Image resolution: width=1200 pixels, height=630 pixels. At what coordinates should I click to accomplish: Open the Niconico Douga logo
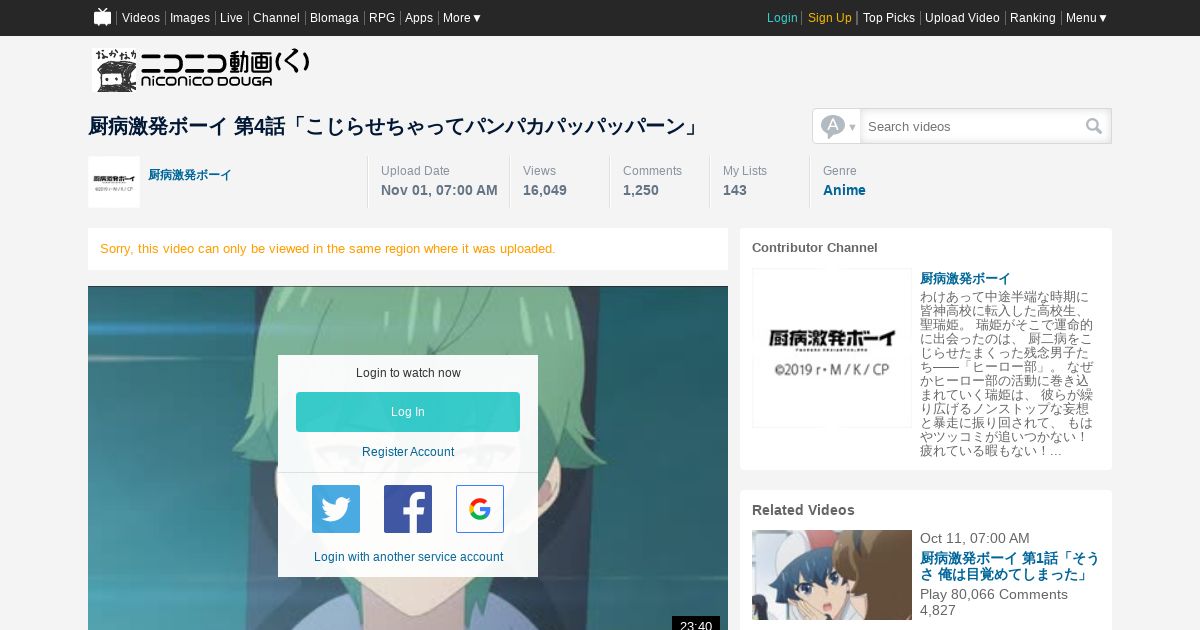(x=202, y=71)
